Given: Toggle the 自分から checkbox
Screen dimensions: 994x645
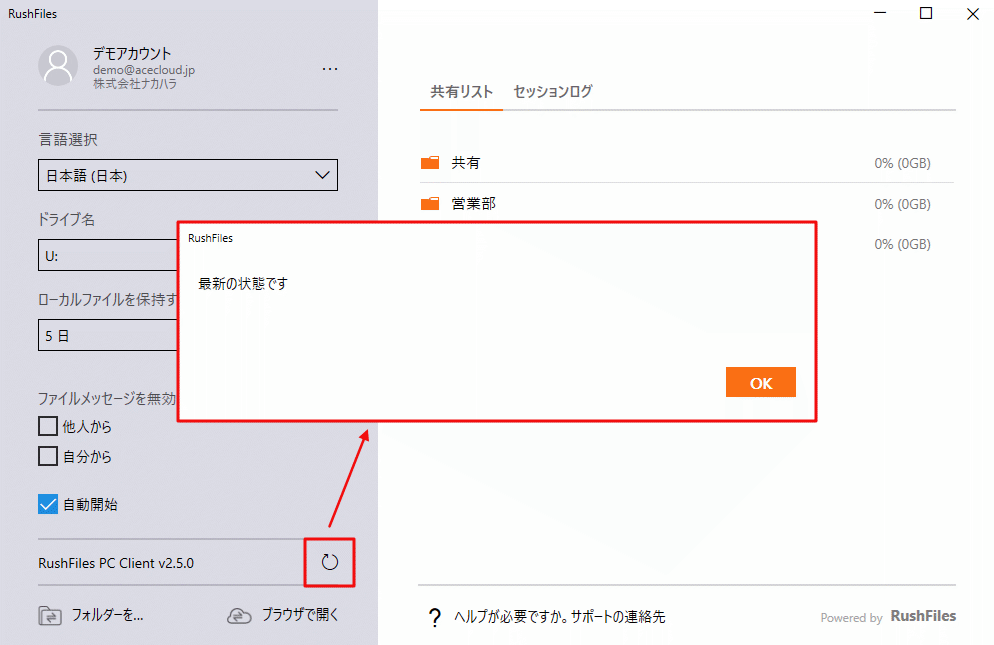Looking at the screenshot, I should (x=48, y=456).
